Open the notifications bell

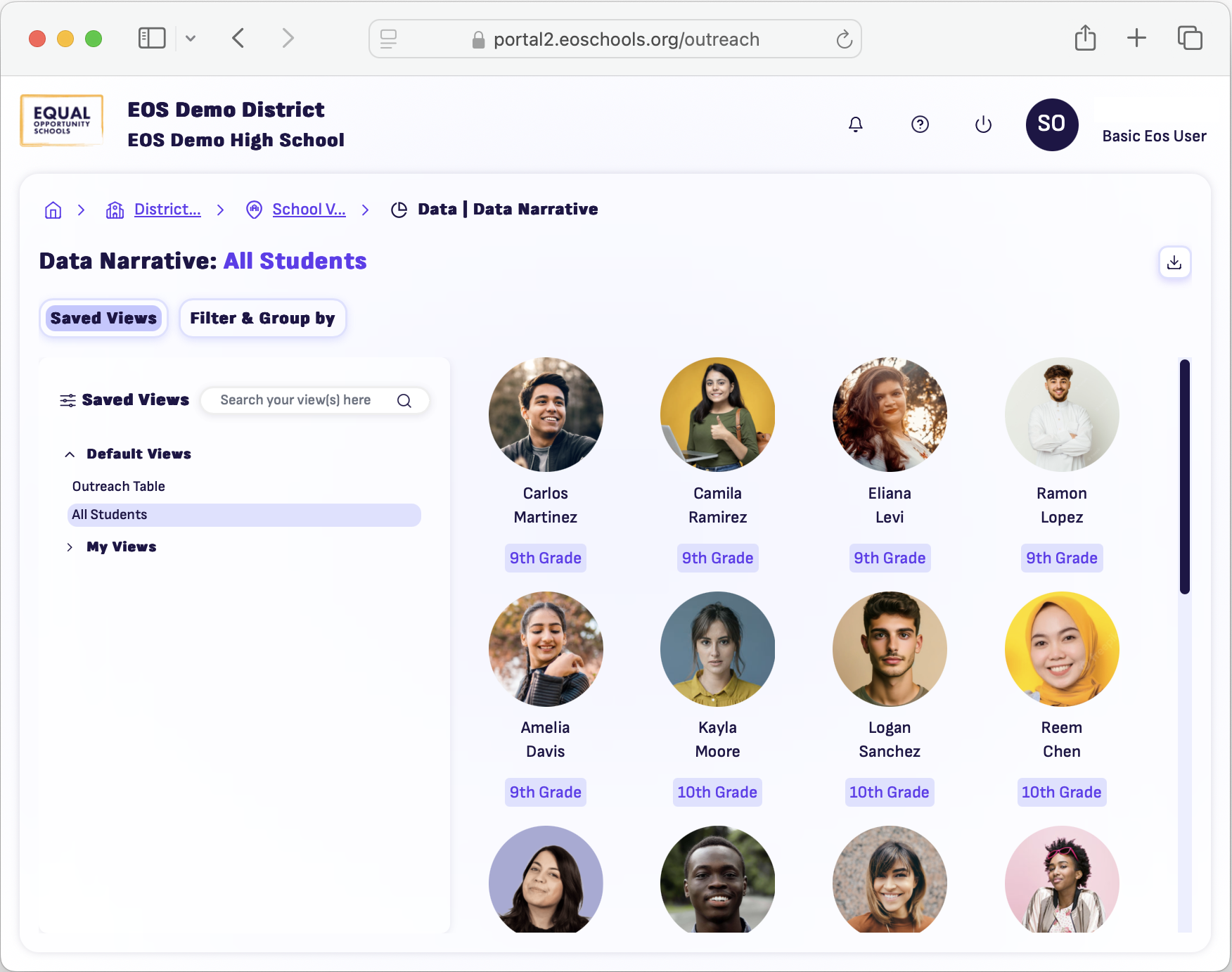click(x=855, y=124)
